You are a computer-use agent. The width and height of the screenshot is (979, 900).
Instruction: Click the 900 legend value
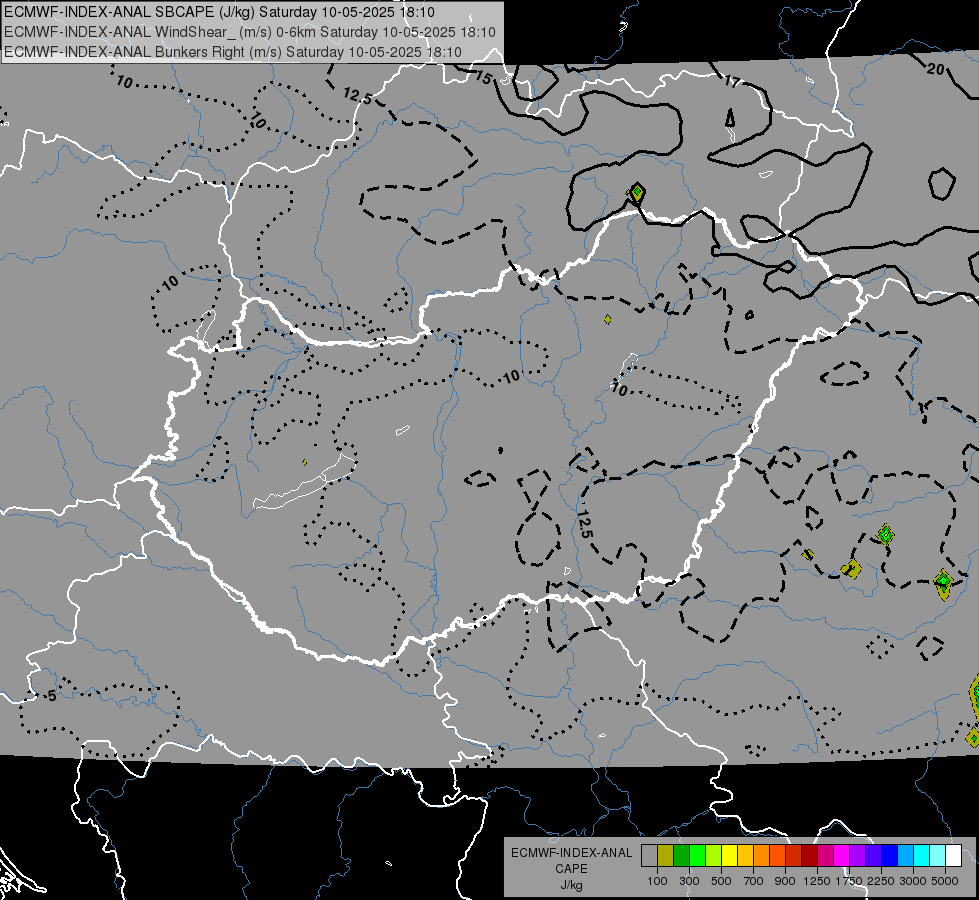click(x=785, y=881)
